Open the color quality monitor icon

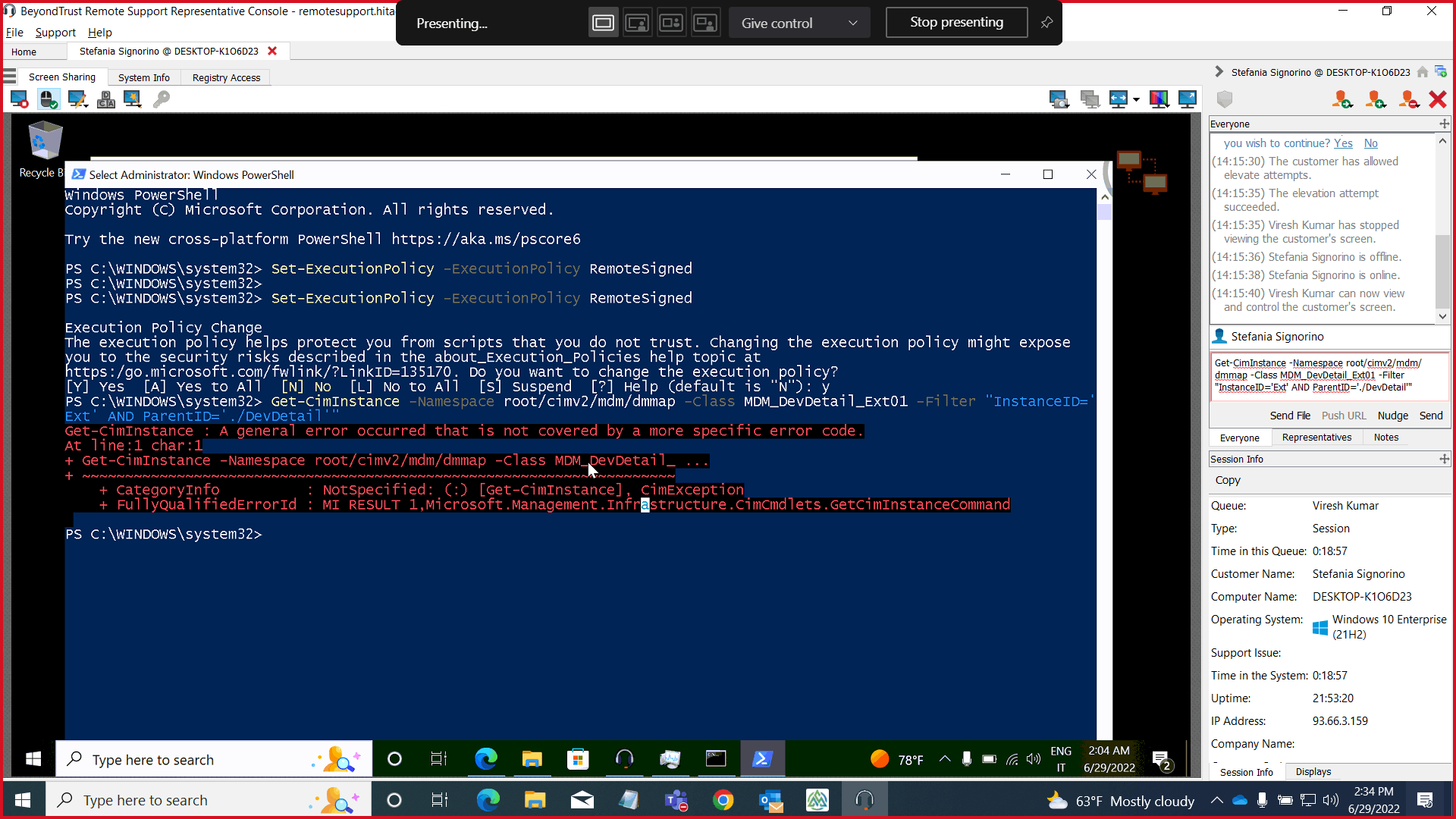(x=1159, y=99)
